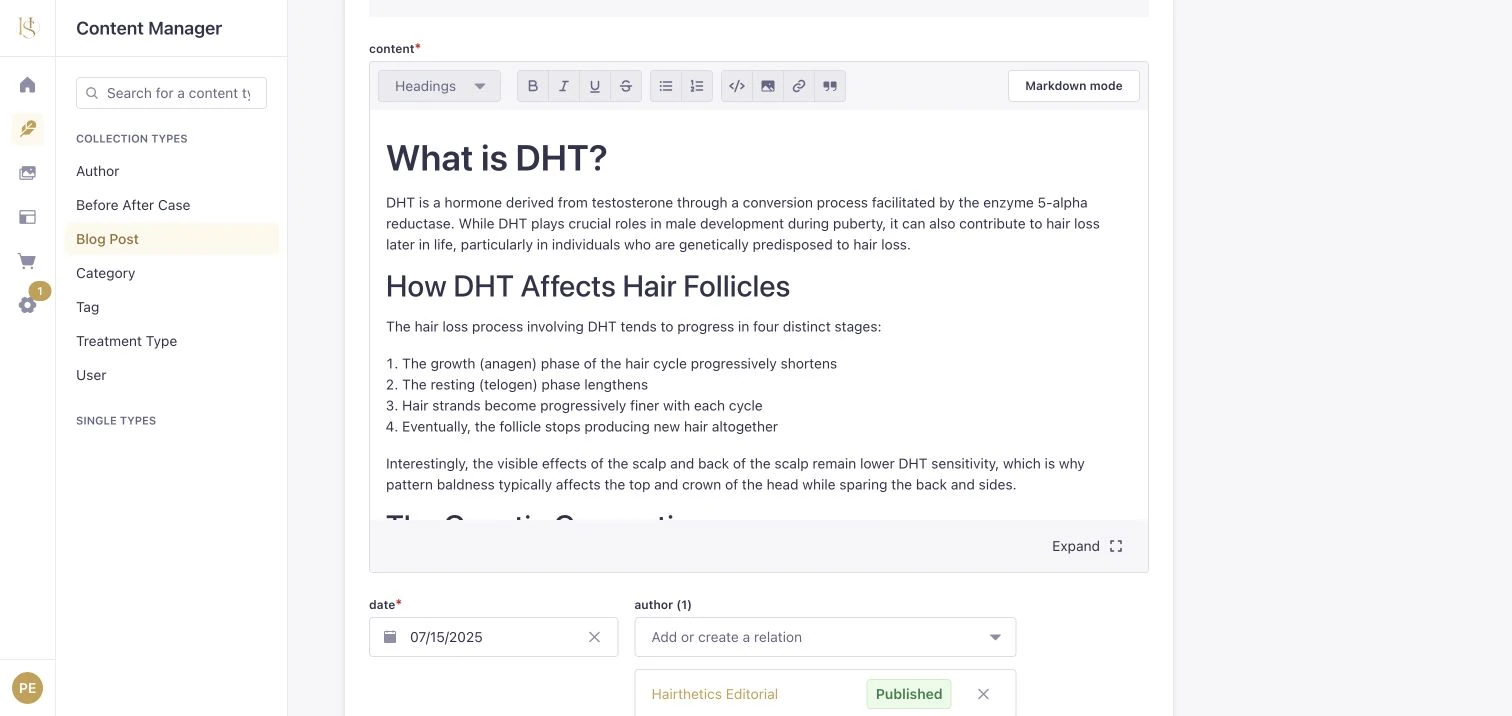Image resolution: width=1512 pixels, height=716 pixels.
Task: Open the Hairthetics Editorial author link
Action: (x=714, y=694)
